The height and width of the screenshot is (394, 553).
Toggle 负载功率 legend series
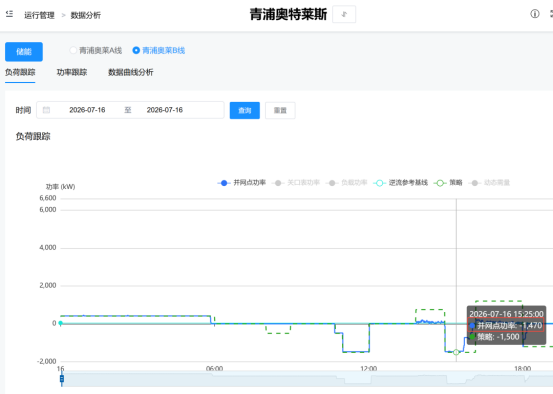(x=346, y=183)
